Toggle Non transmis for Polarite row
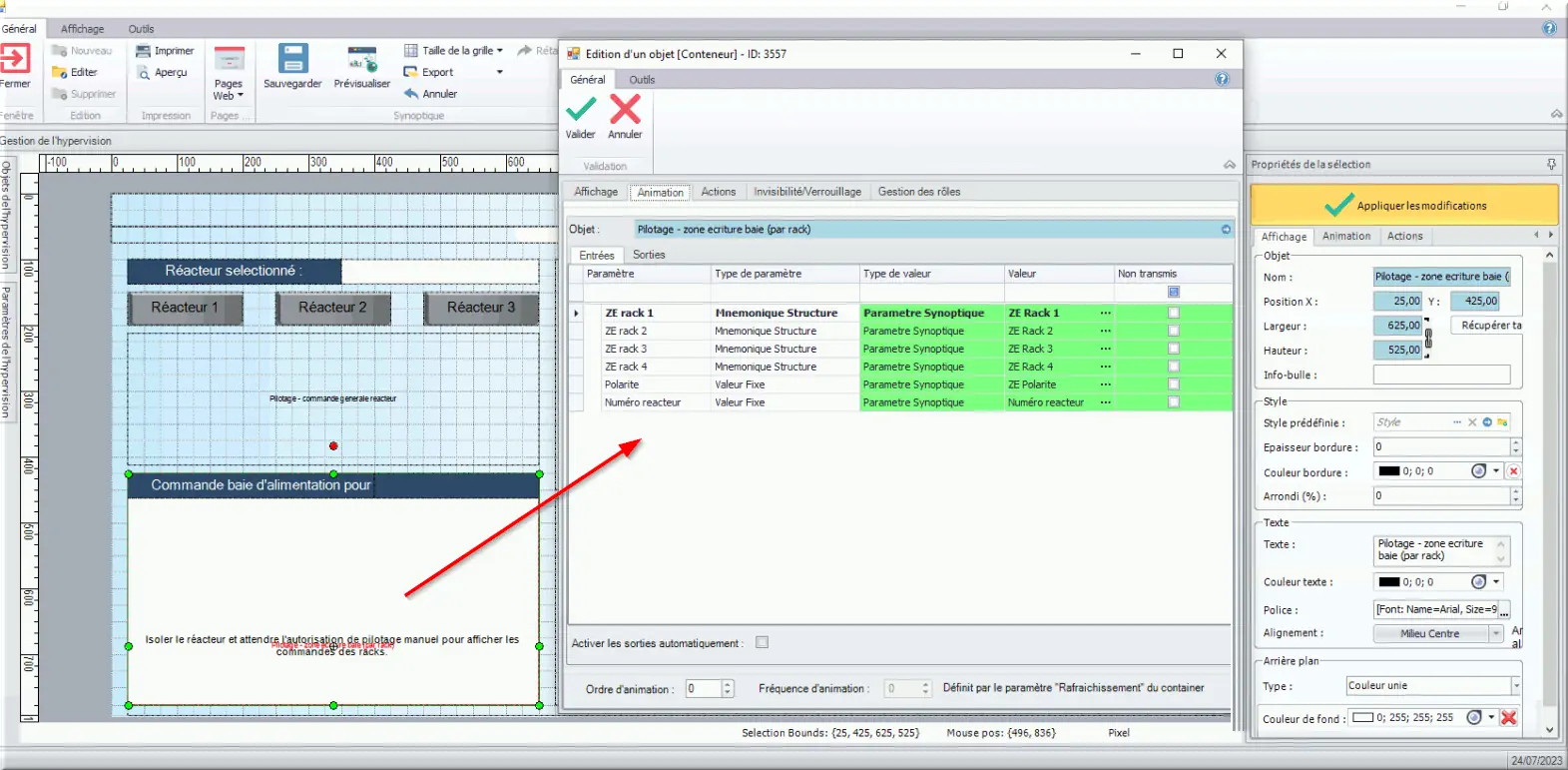 (x=1174, y=385)
